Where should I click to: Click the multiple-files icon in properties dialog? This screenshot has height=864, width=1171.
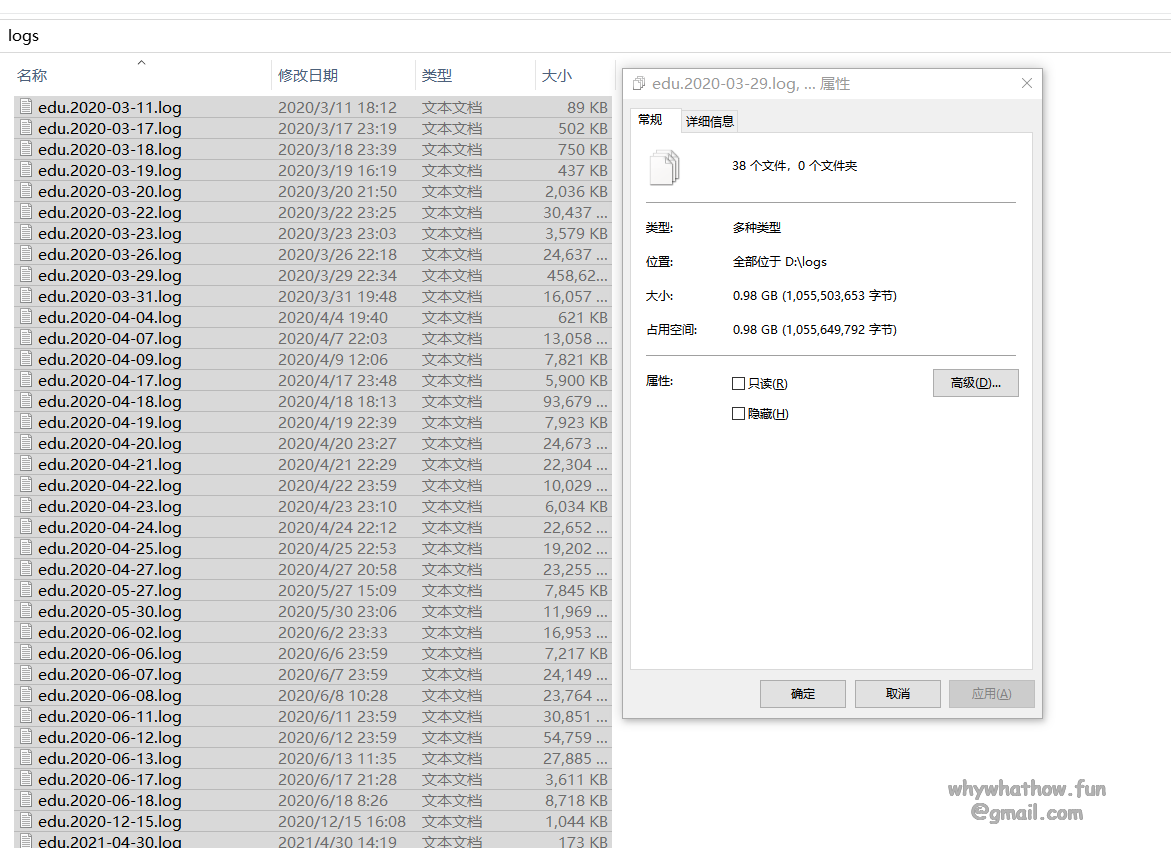click(664, 167)
